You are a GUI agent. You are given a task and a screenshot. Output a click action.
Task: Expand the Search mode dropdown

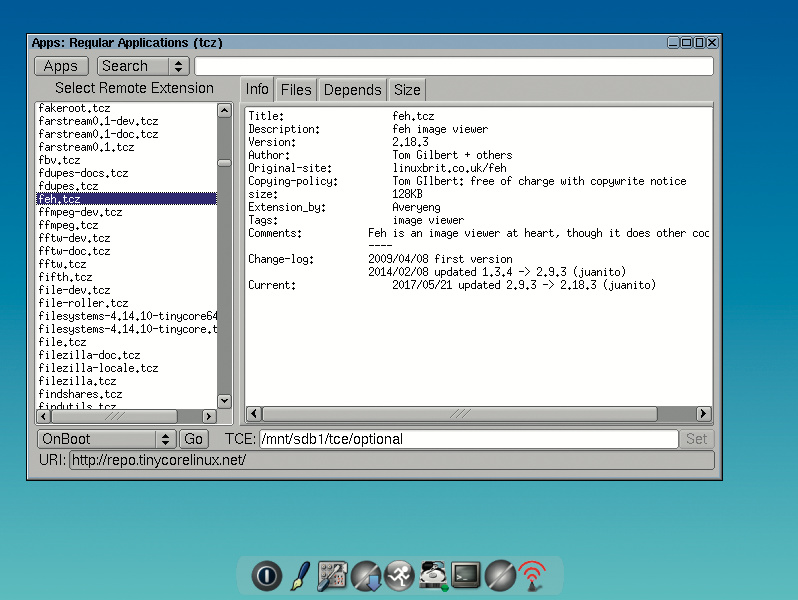[143, 66]
